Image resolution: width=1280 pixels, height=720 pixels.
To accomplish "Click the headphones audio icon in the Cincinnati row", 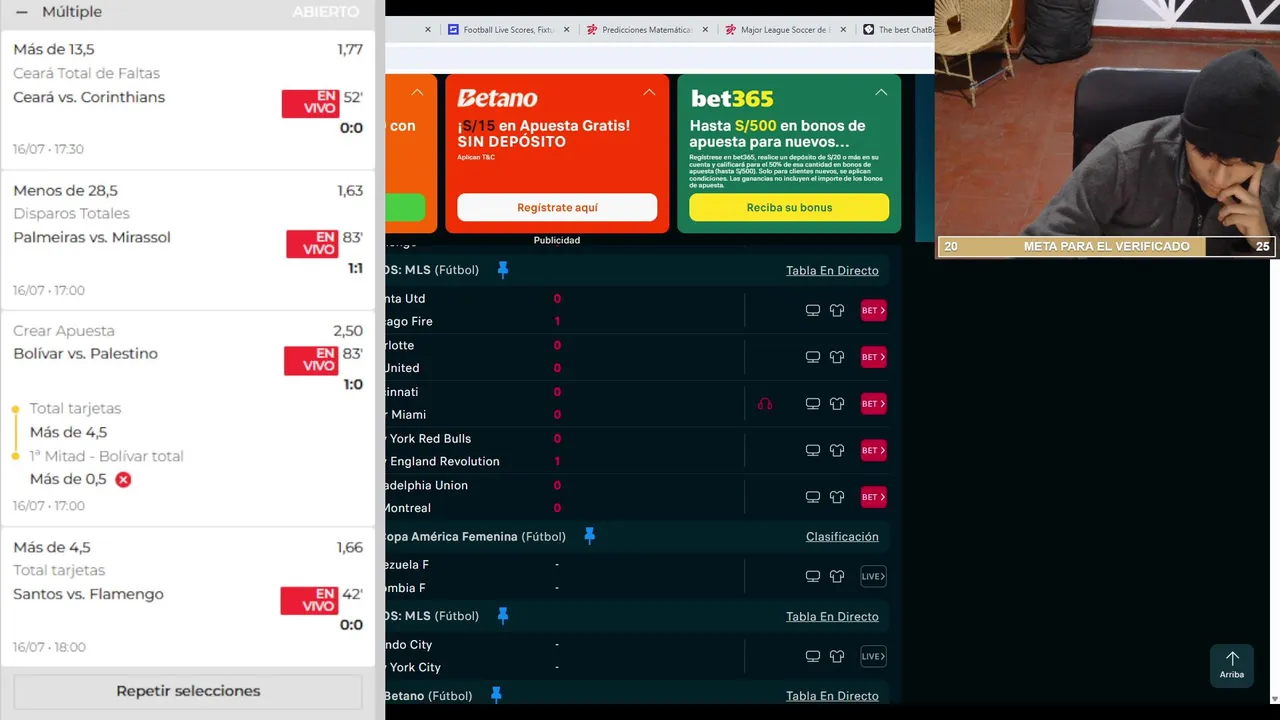I will [765, 404].
